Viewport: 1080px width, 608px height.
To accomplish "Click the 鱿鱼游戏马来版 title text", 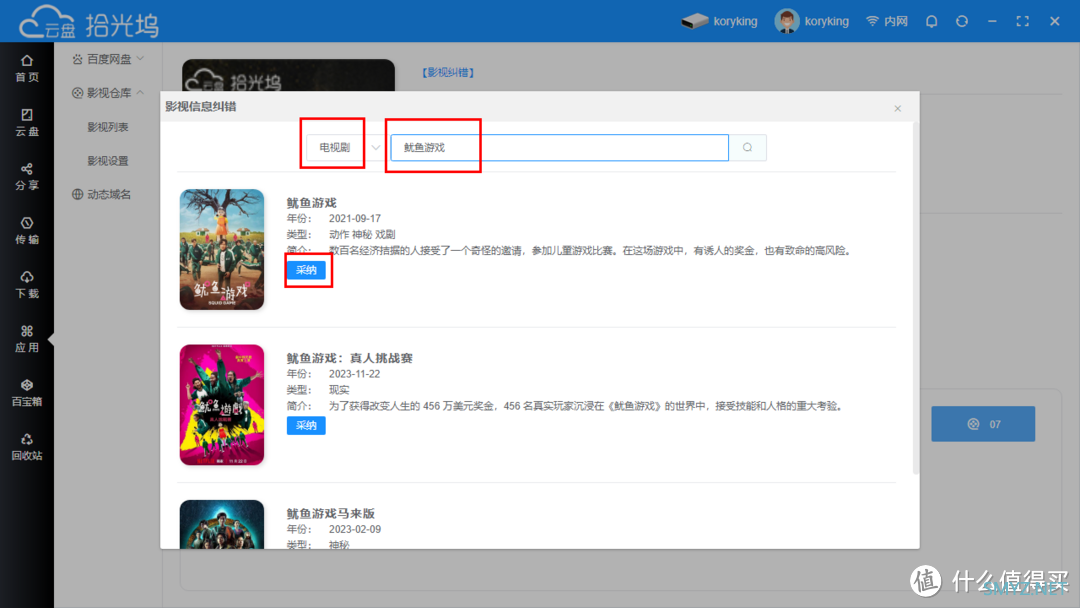I will pyautogui.click(x=331, y=514).
